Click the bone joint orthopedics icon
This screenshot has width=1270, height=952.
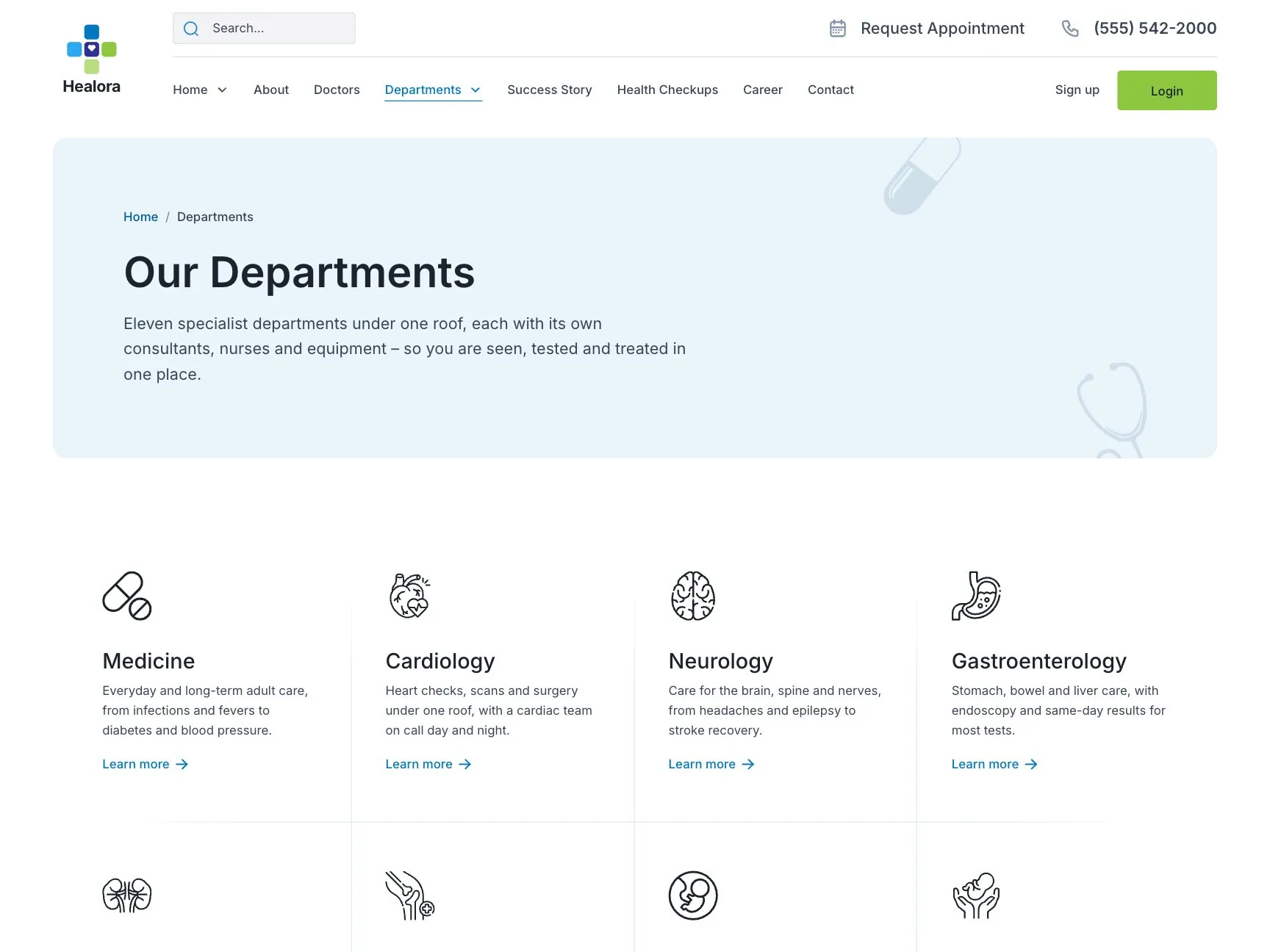410,895
